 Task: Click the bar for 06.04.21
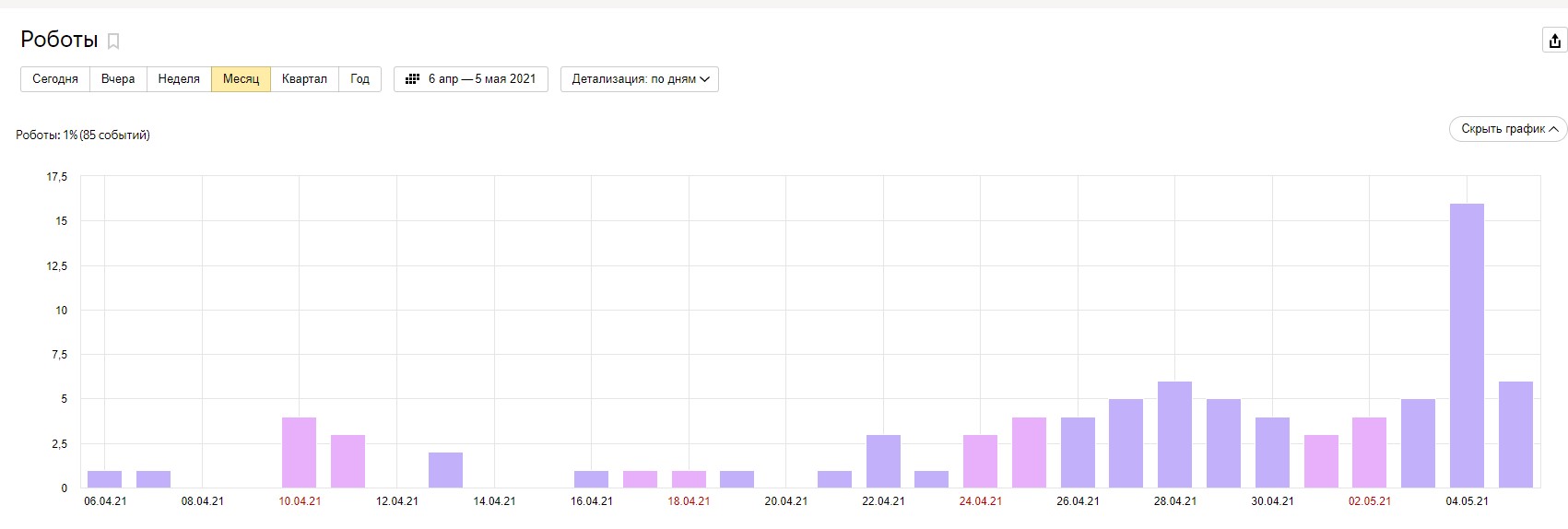point(104,479)
